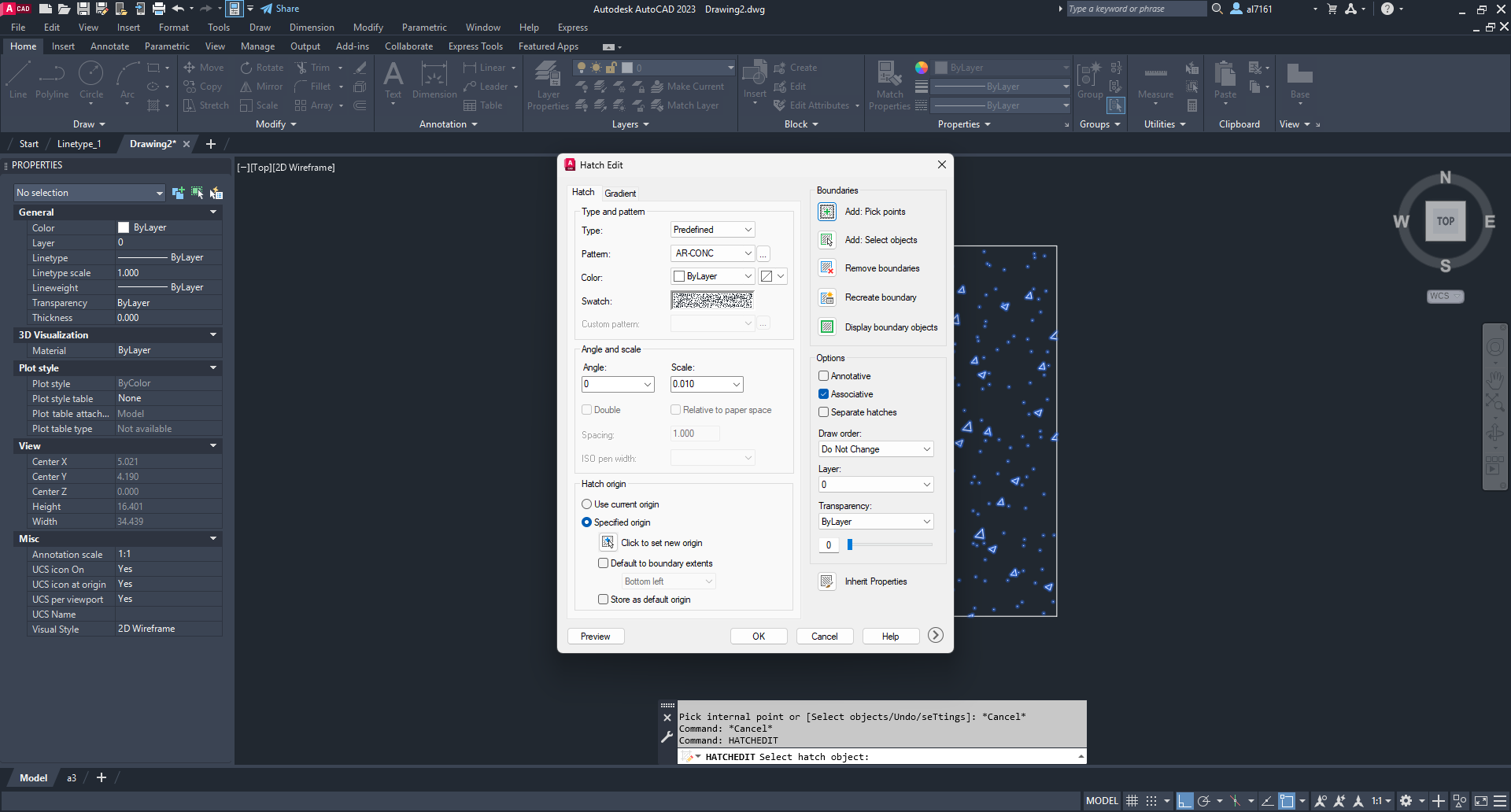Switch to the Gradient tab
Viewport: 1511px width, 812px height.
pyautogui.click(x=620, y=194)
